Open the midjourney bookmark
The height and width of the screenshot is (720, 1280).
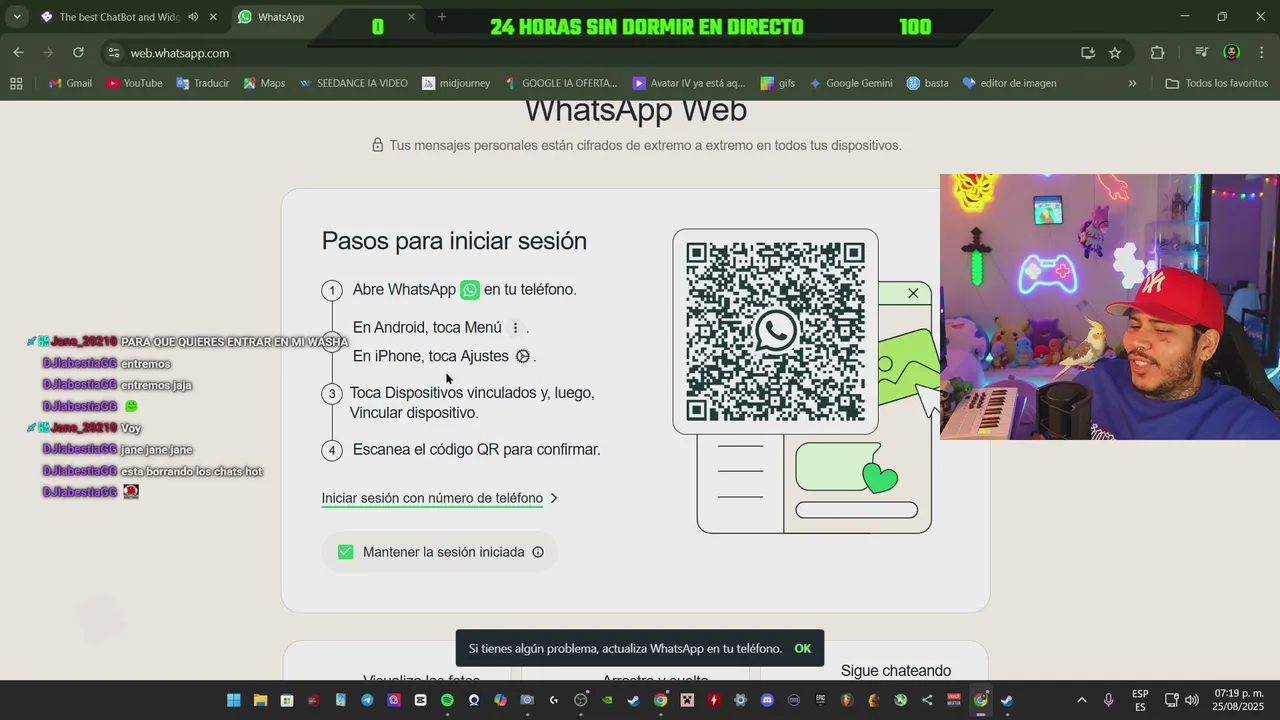pyautogui.click(x=456, y=83)
